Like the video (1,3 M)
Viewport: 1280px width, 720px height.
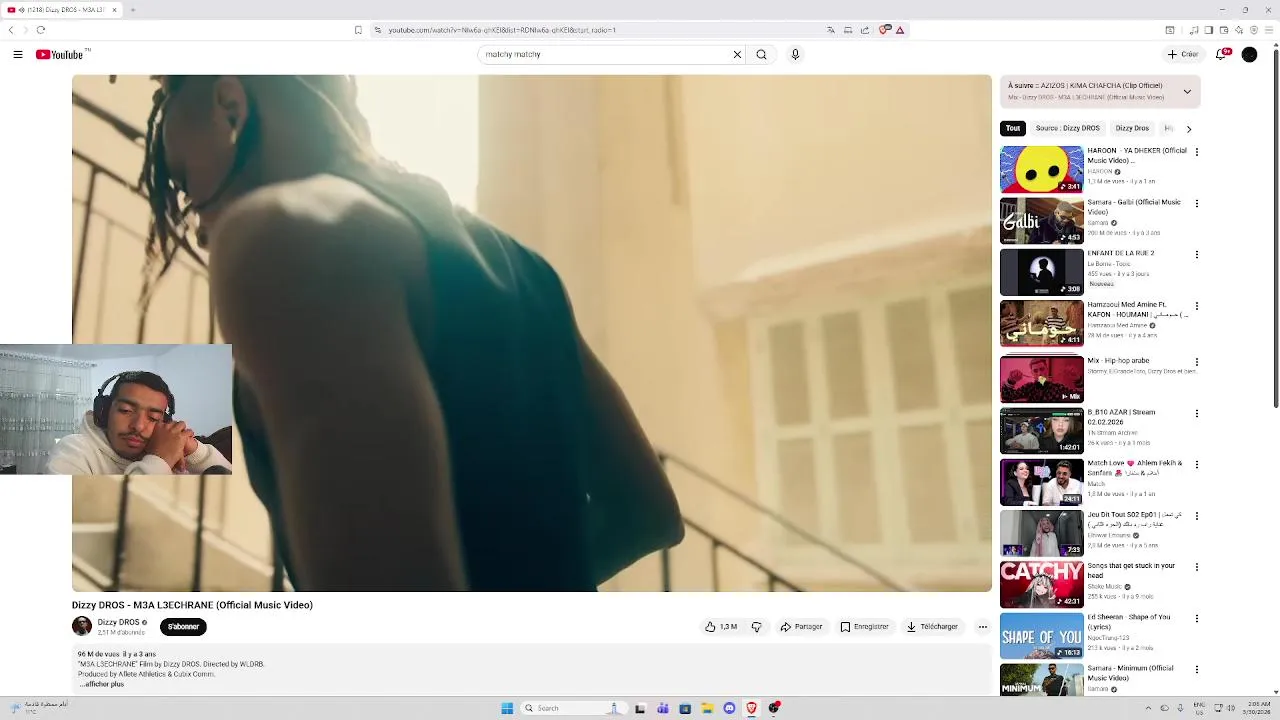[721, 627]
